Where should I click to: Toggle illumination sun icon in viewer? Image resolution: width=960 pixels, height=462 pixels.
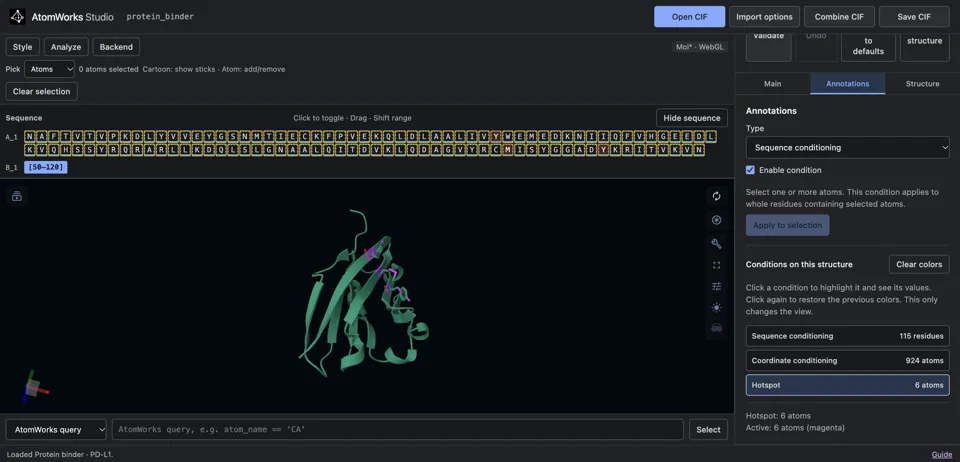[716, 307]
